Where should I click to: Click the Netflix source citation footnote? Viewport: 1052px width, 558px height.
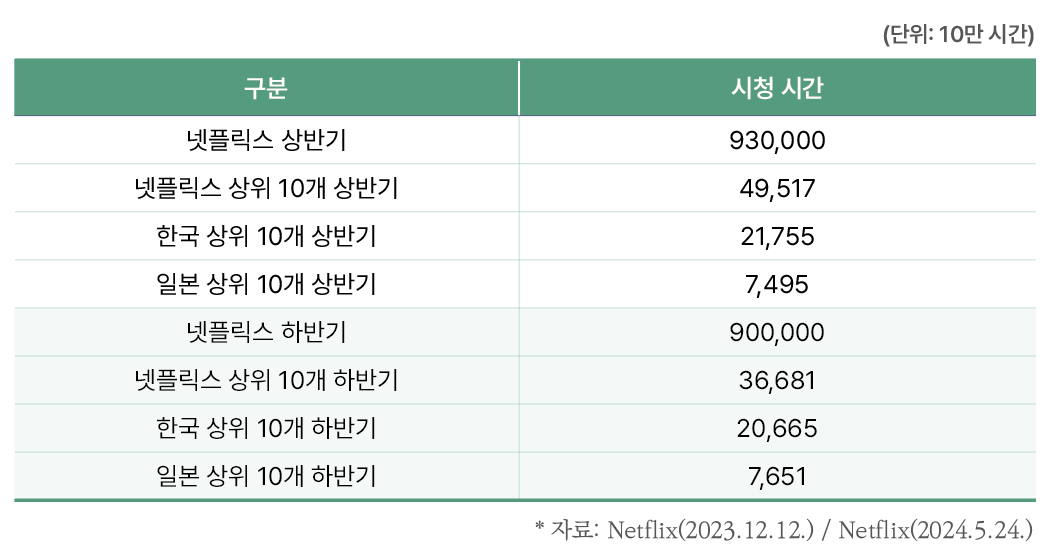pos(784,530)
